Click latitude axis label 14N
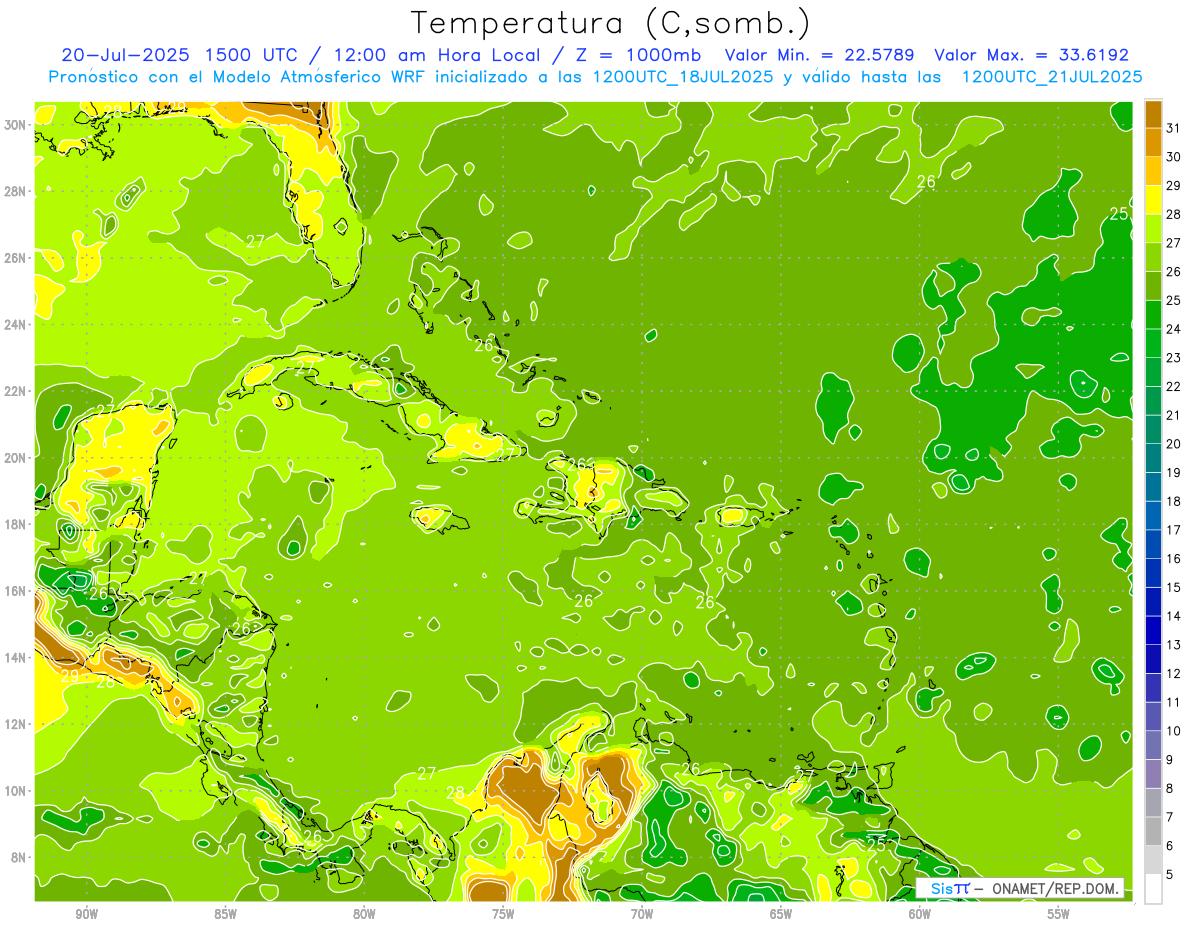The image size is (1200, 927). (x=15, y=657)
